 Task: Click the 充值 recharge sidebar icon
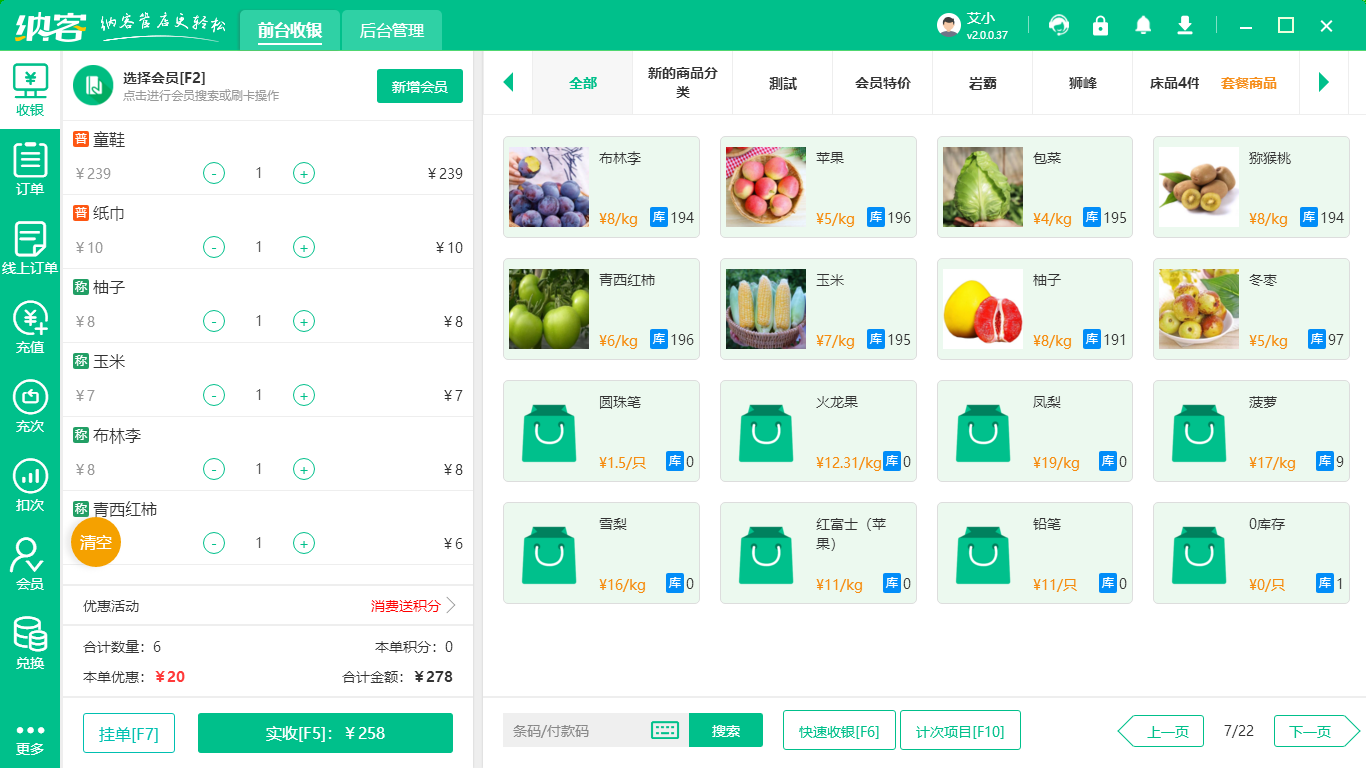click(30, 328)
